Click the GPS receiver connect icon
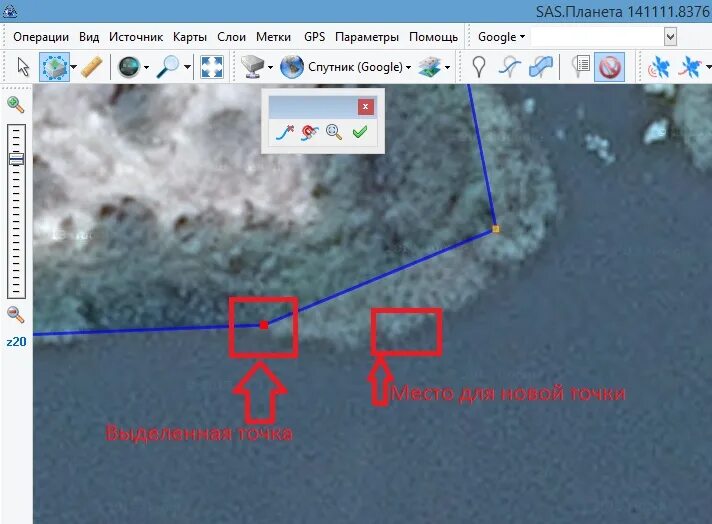This screenshot has height=524, width=712. [659, 67]
